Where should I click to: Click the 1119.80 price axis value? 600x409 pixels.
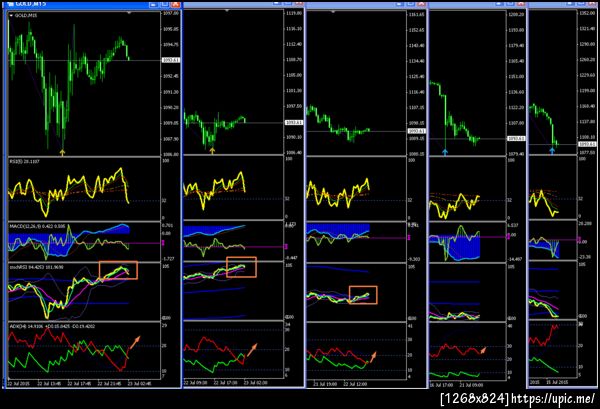pos(294,13)
